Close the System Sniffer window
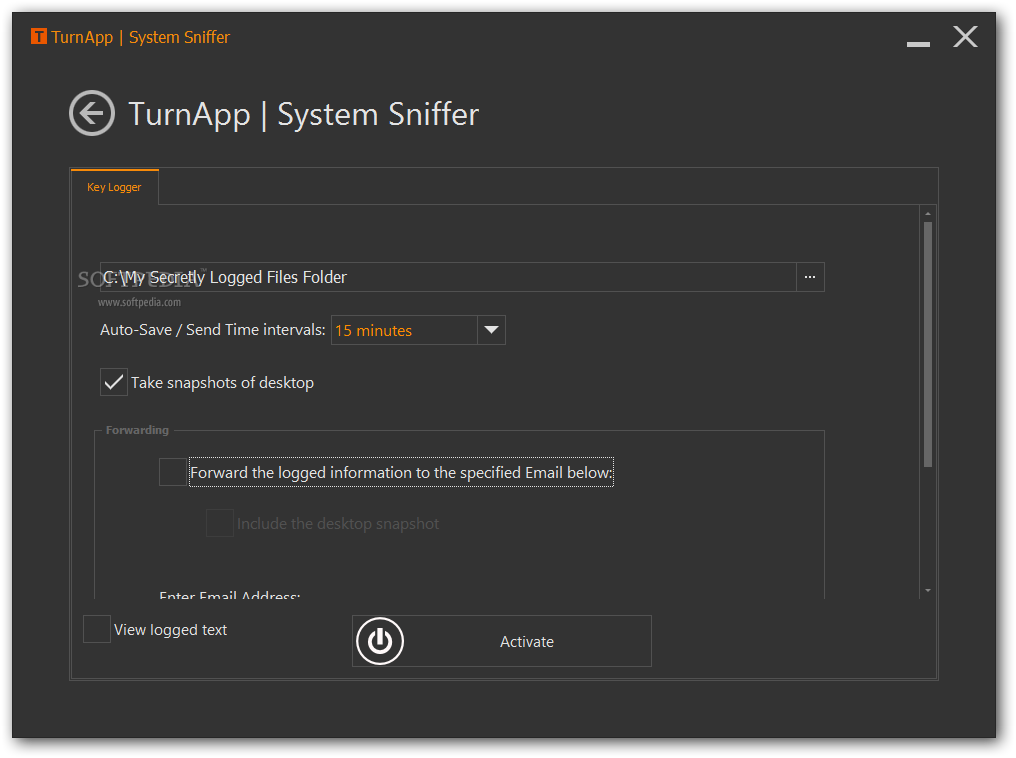The width and height of the screenshot is (1016, 758). [965, 36]
